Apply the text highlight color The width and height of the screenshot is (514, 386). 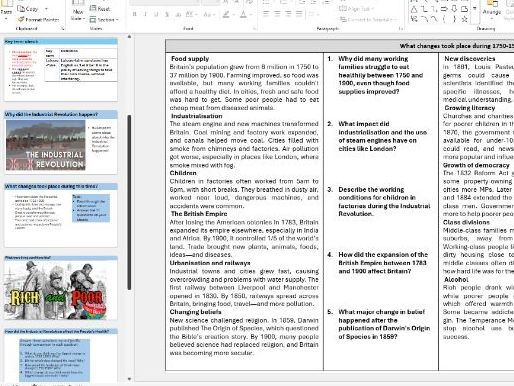point(226,14)
